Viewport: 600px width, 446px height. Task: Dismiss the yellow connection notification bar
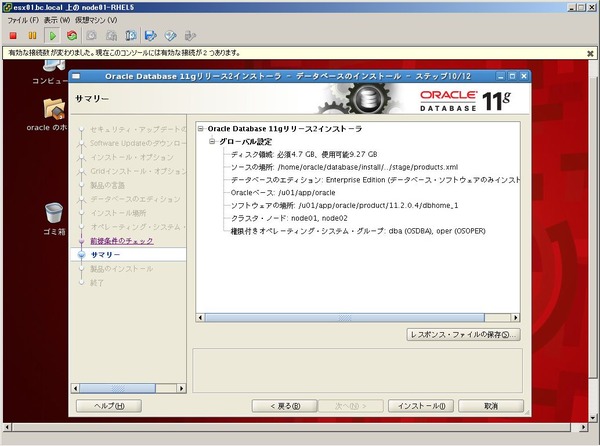(x=590, y=54)
